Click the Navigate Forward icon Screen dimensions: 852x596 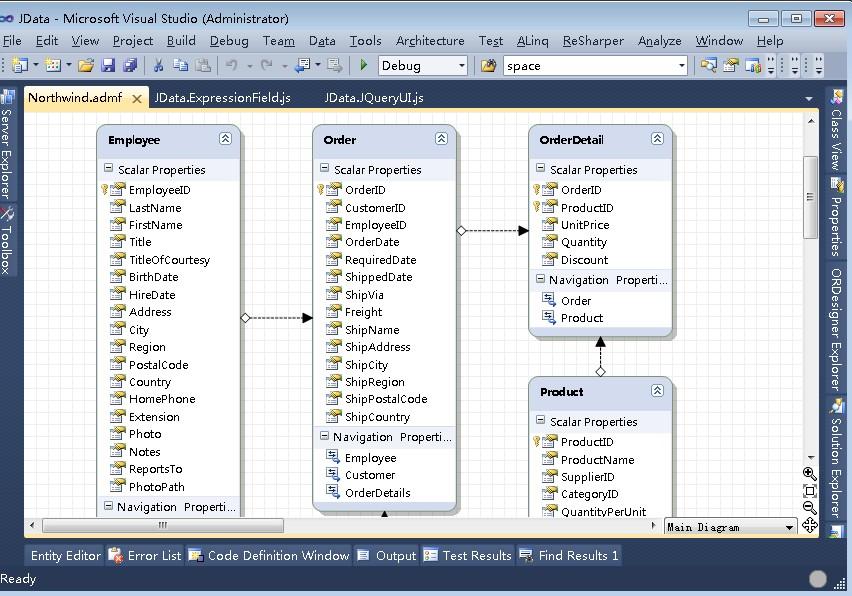pyautogui.click(x=335, y=66)
